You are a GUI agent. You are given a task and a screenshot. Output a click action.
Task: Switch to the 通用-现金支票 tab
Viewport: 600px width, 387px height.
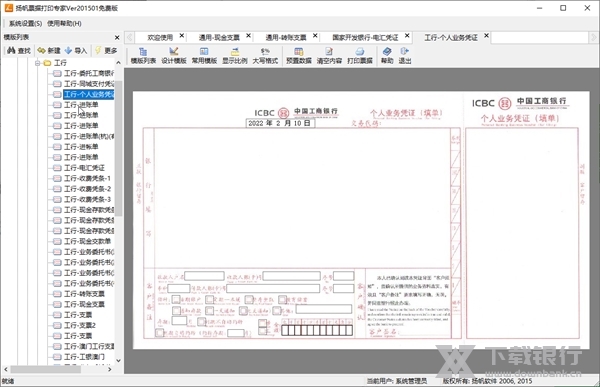pos(219,38)
